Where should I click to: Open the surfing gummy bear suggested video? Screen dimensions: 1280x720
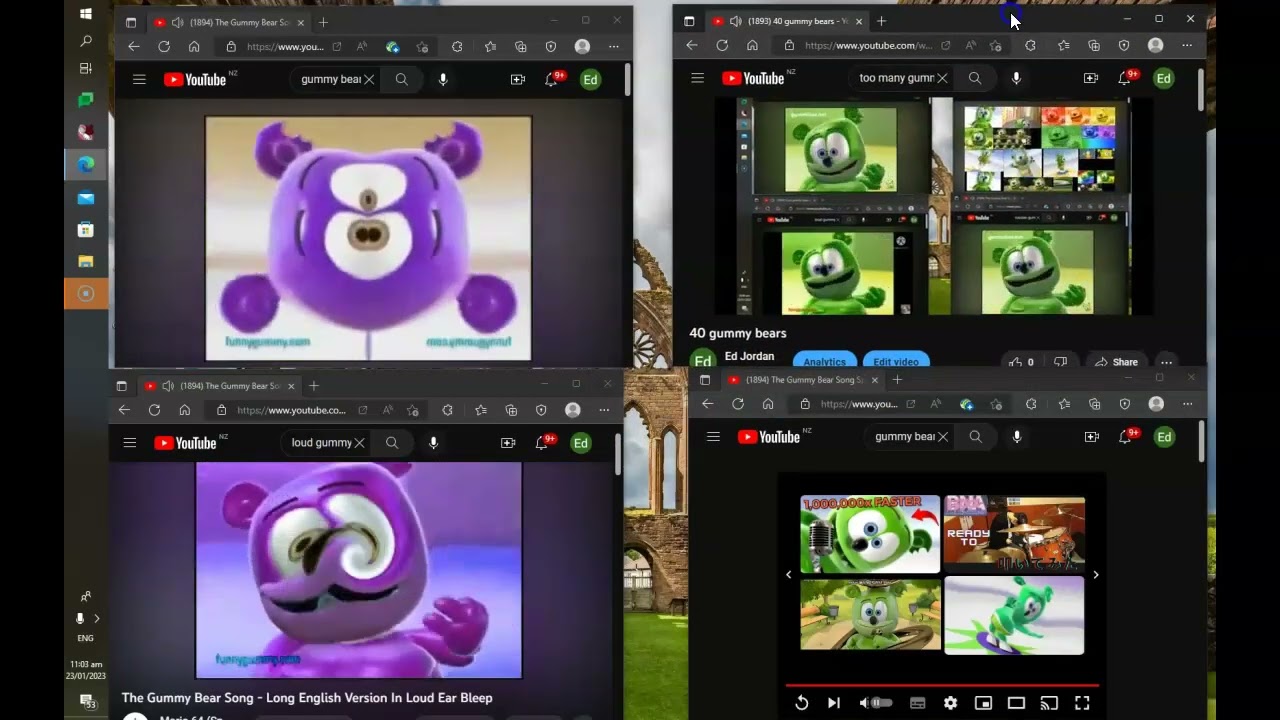click(1014, 614)
